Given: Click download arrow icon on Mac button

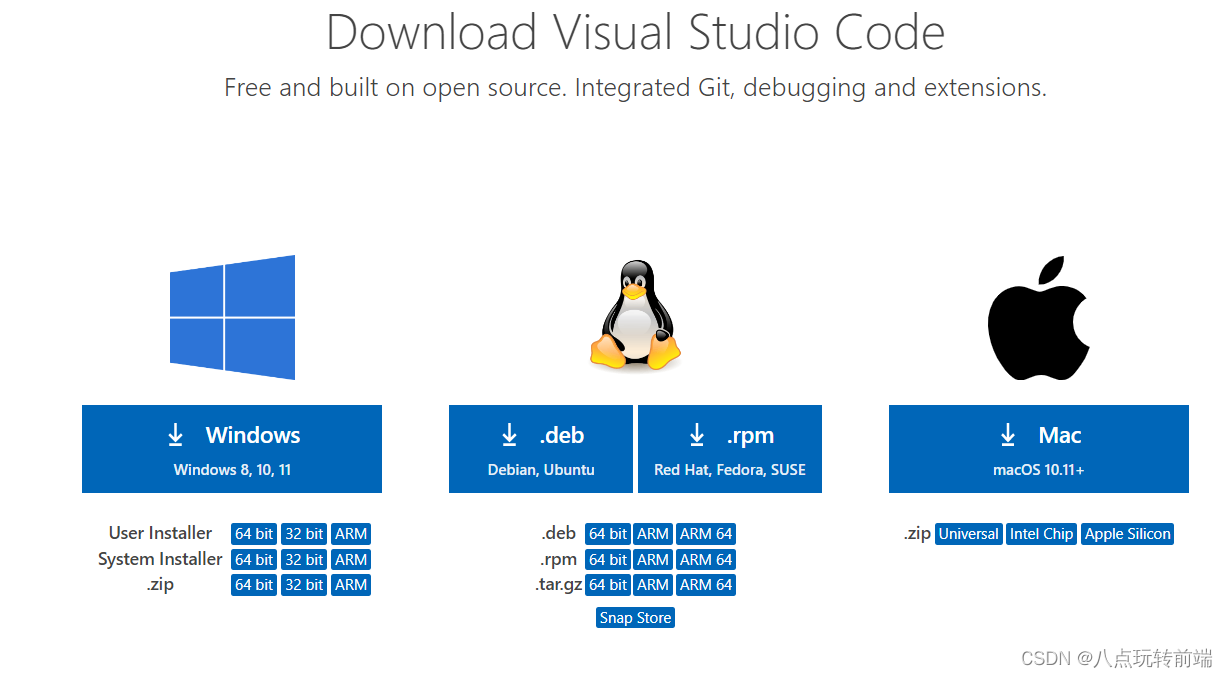Looking at the screenshot, I should coord(1008,435).
